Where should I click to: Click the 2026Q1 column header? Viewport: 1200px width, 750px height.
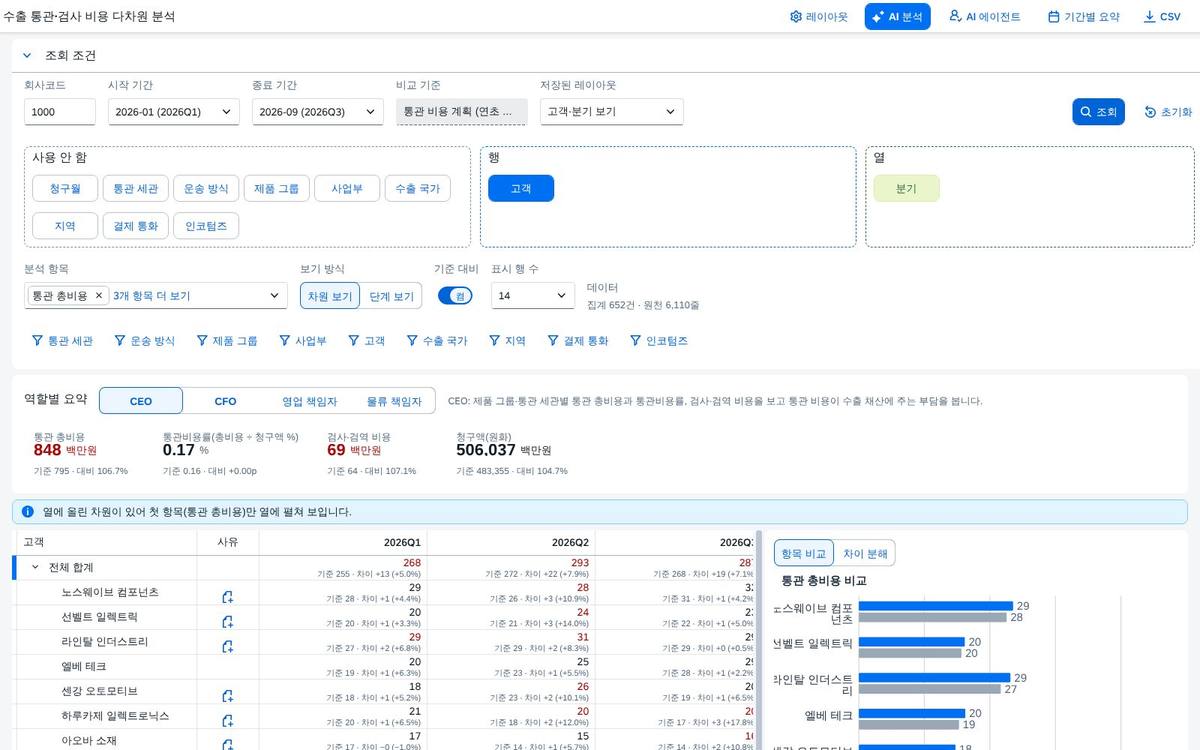tap(342, 542)
